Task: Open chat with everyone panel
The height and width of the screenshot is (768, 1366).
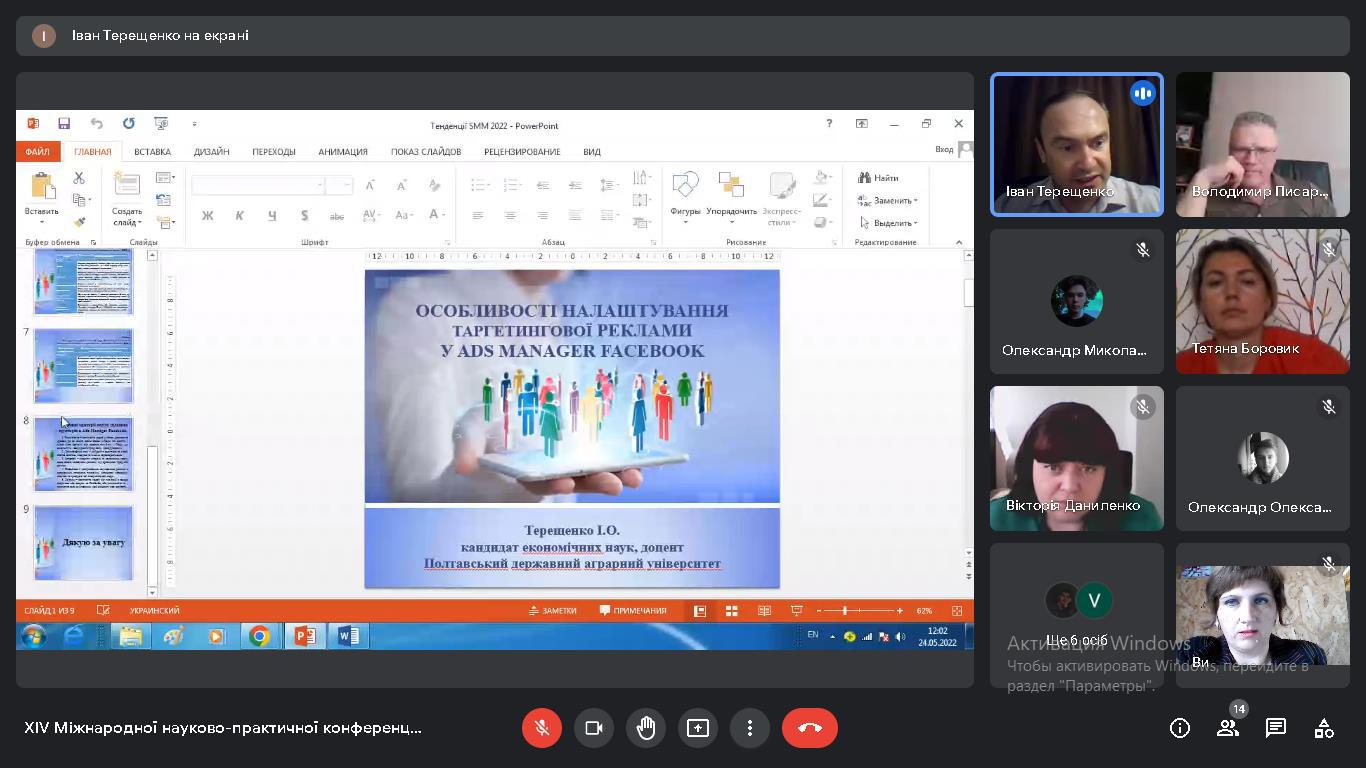Action: tap(1276, 728)
